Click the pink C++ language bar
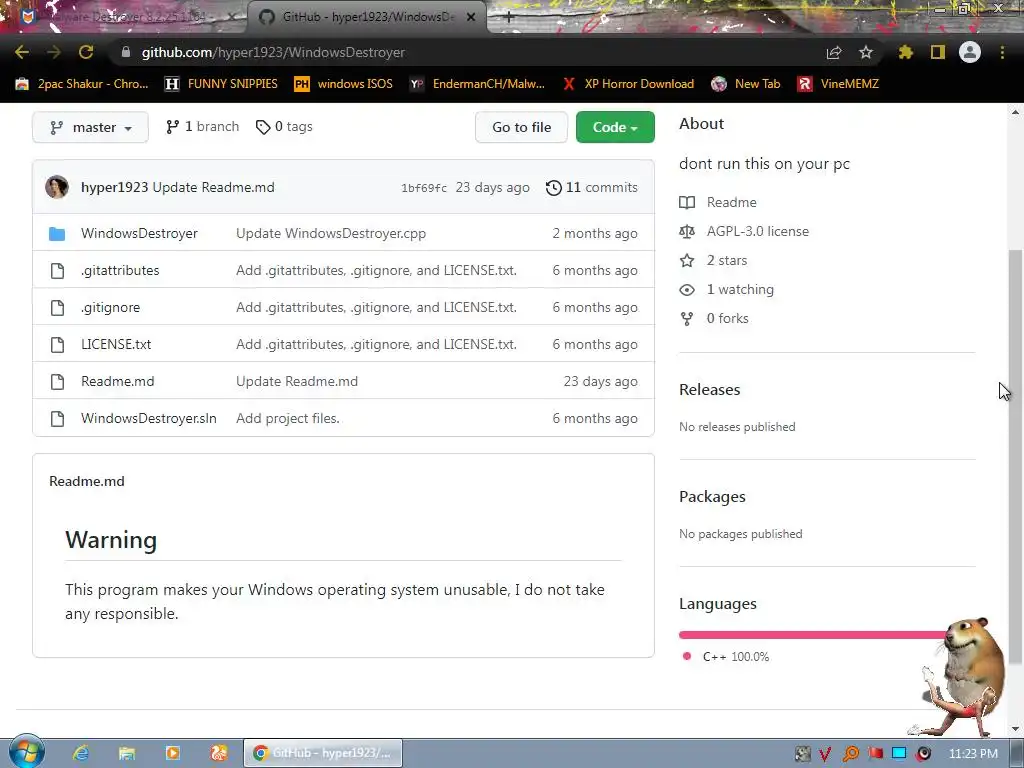Viewport: 1024px width, 768px height. (x=813, y=635)
